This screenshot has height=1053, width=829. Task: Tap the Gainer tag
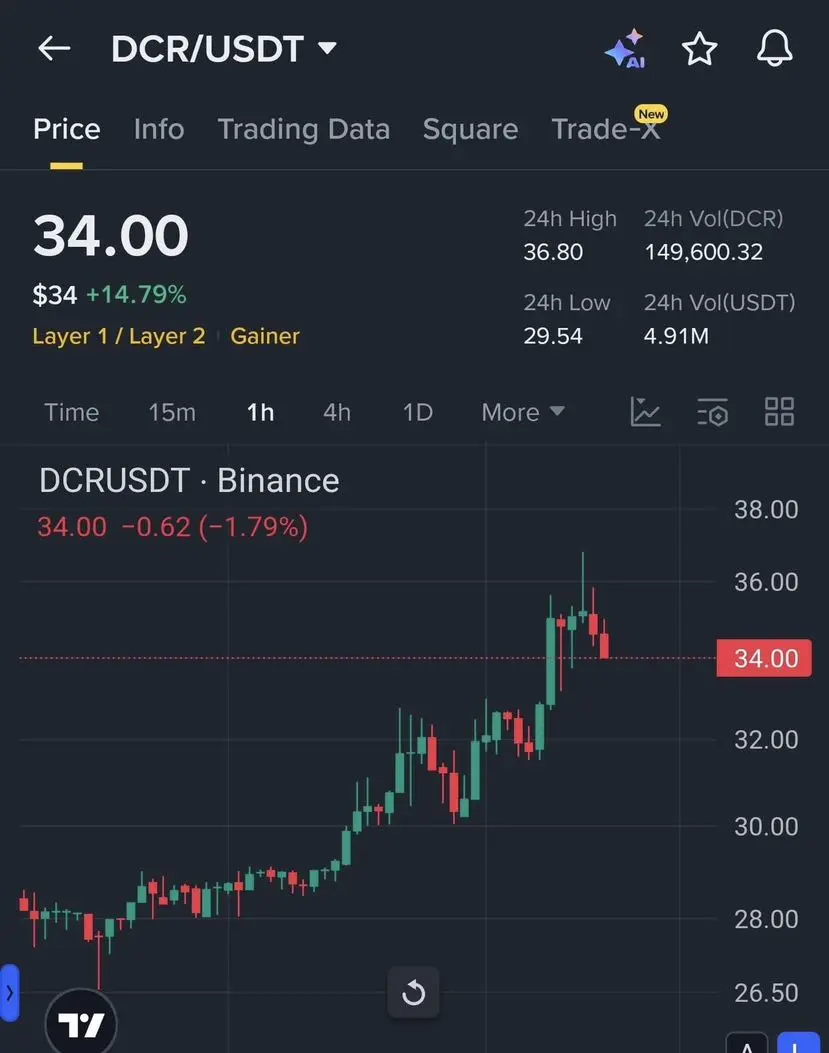(265, 336)
